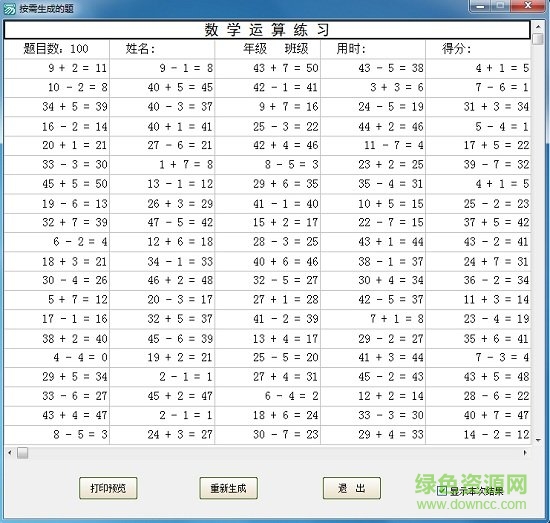Select the cell 6 - 4 = 2
The image size is (550, 523).
268,396
